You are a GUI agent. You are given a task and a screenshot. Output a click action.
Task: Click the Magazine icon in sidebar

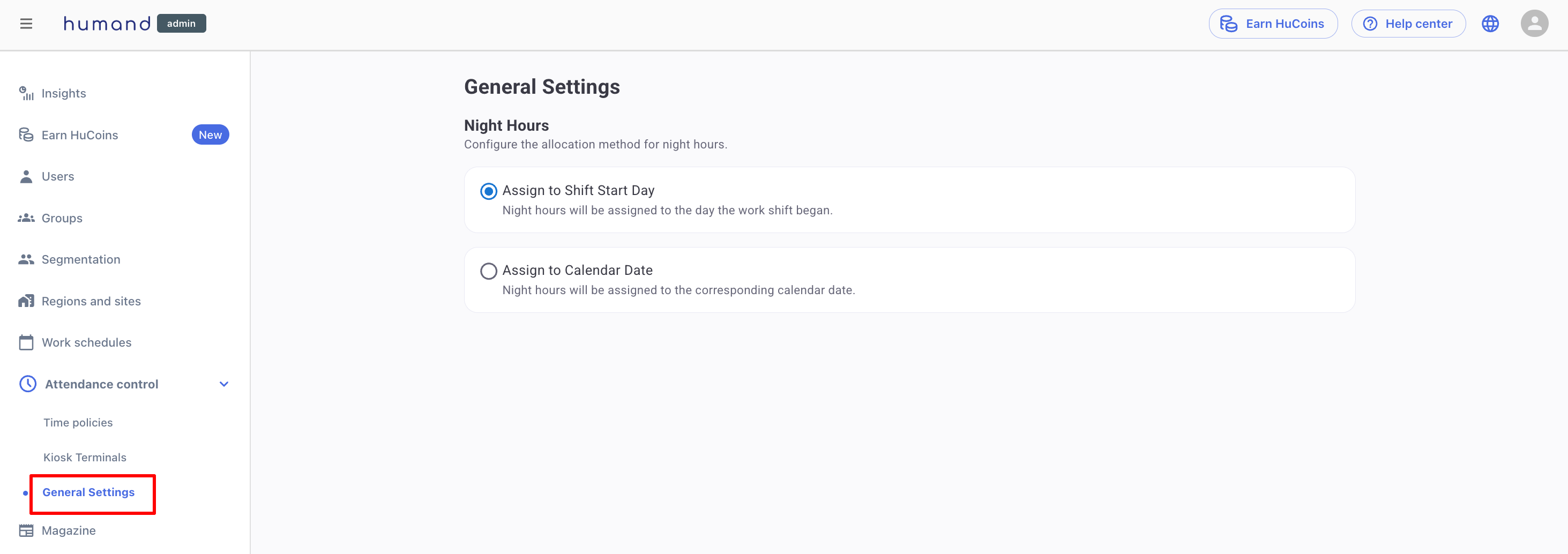tap(26, 530)
